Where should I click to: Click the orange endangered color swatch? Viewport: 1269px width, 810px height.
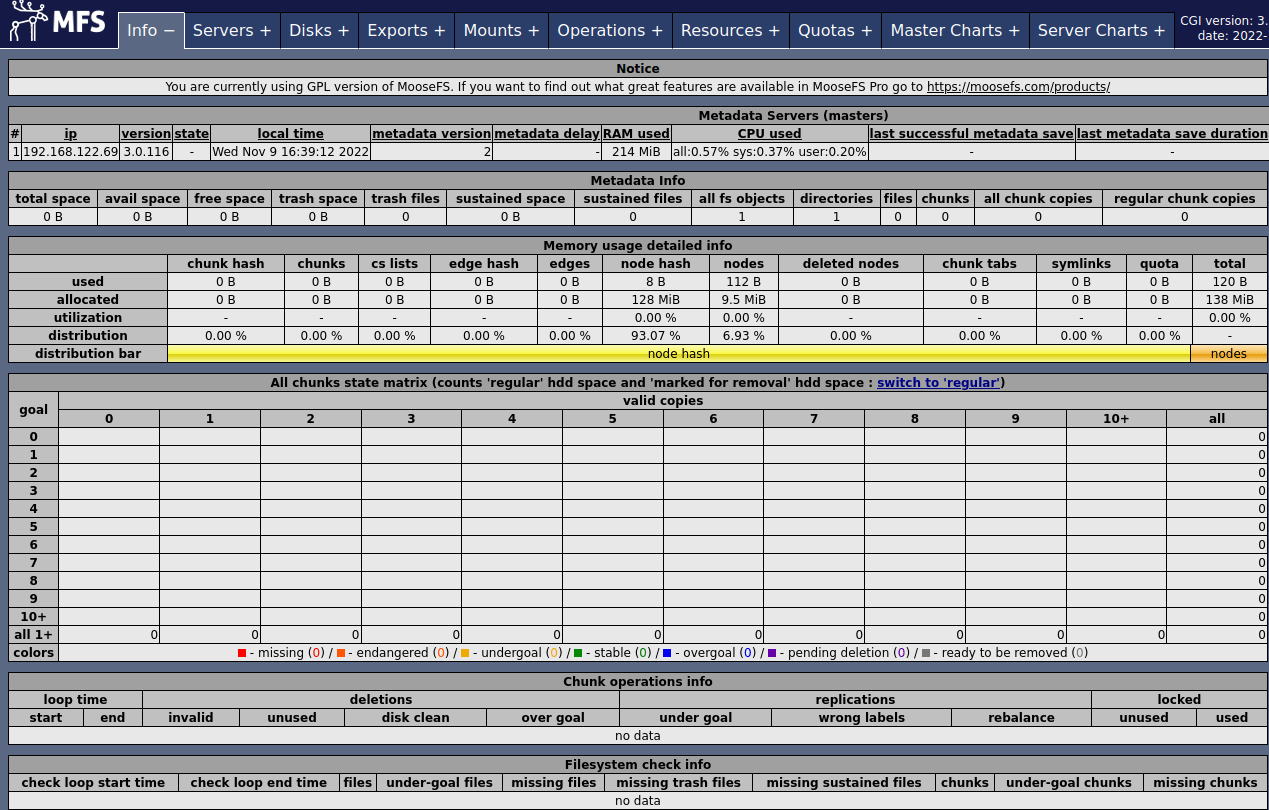(341, 653)
